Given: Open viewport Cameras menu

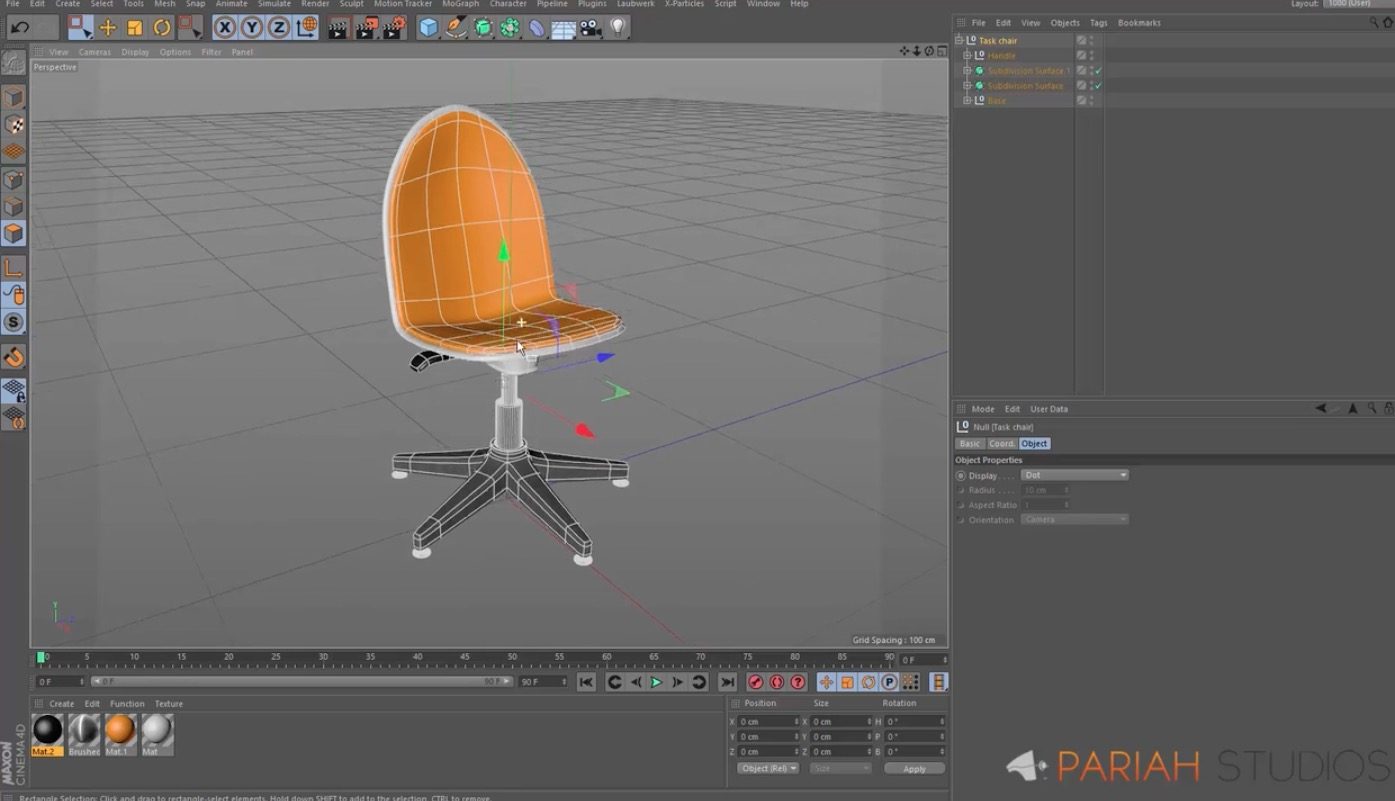Looking at the screenshot, I should 95,52.
